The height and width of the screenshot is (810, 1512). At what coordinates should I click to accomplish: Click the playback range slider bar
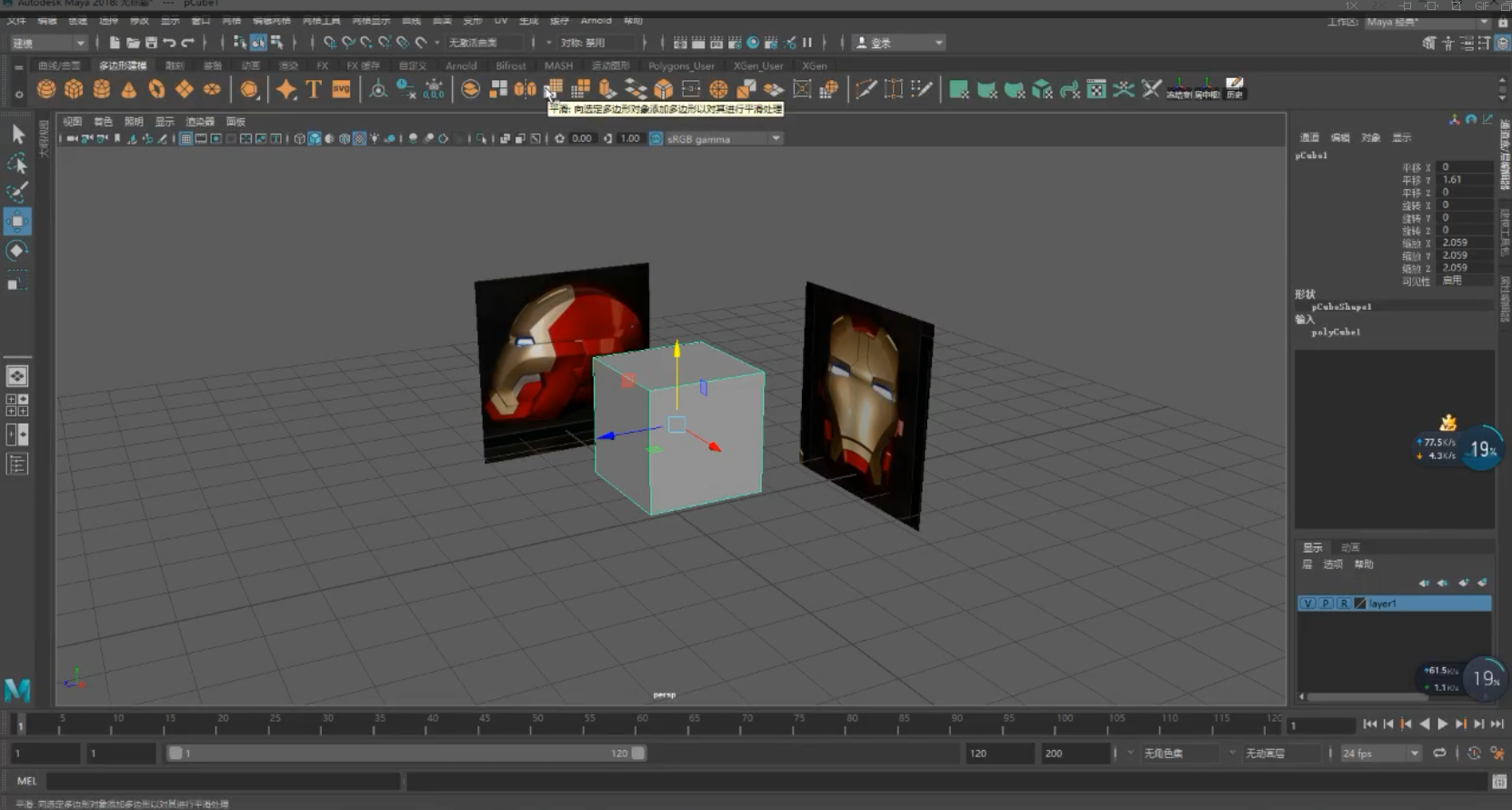pos(406,753)
